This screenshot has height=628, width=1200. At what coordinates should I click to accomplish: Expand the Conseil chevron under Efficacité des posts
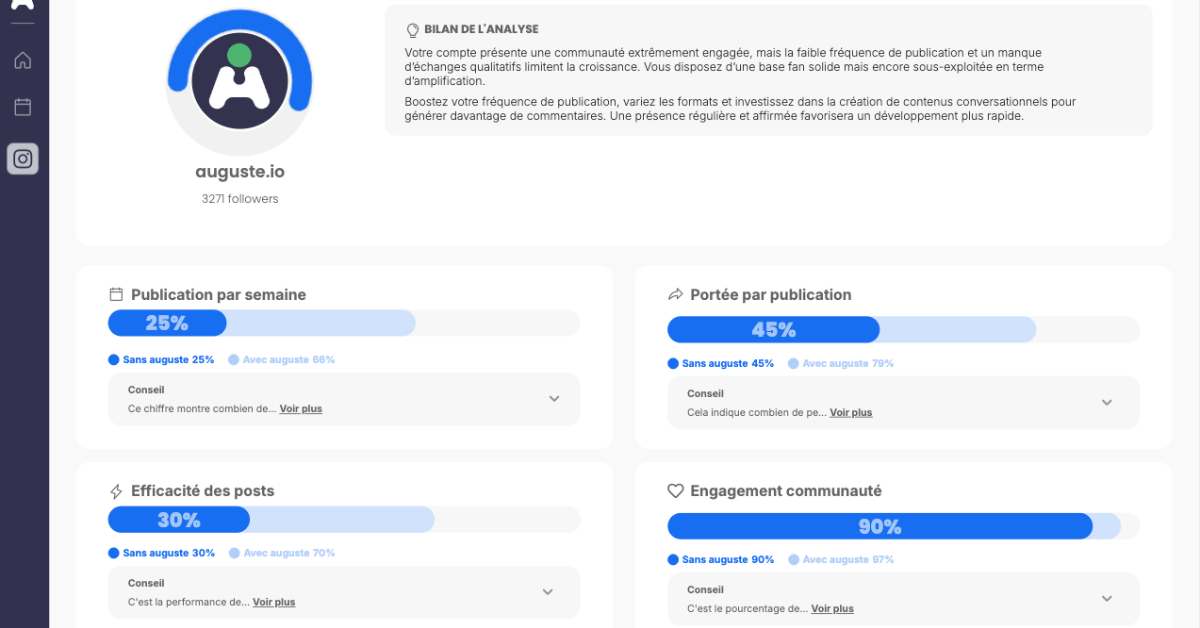(x=548, y=592)
